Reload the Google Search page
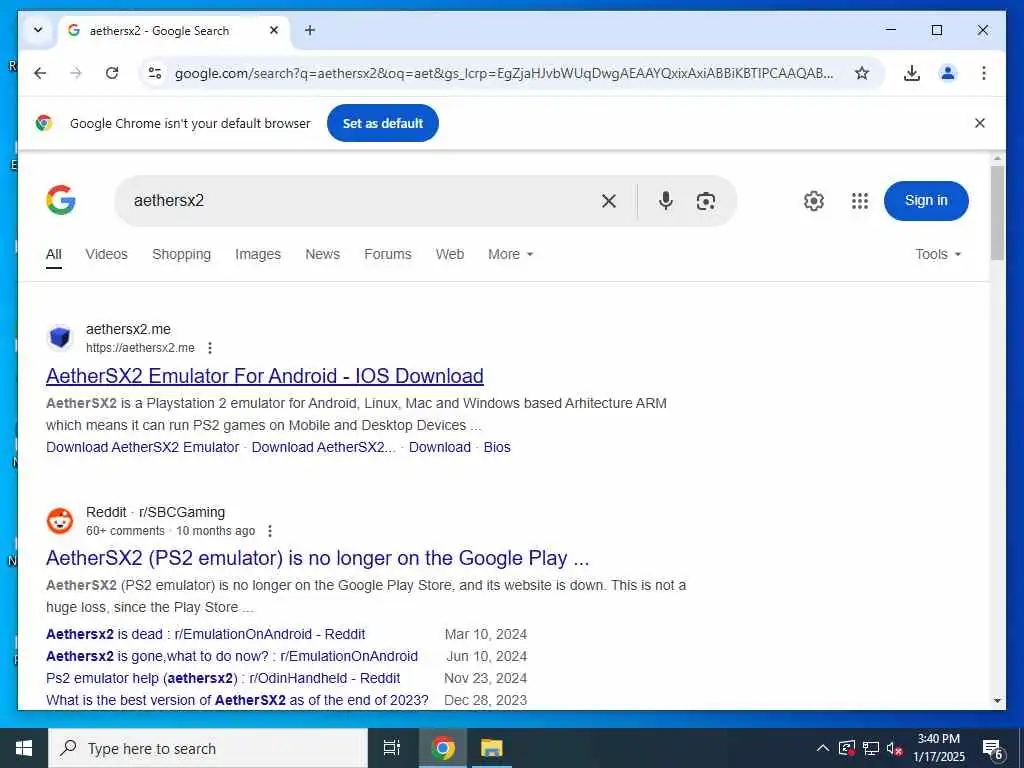Viewport: 1024px width, 768px height. (112, 73)
